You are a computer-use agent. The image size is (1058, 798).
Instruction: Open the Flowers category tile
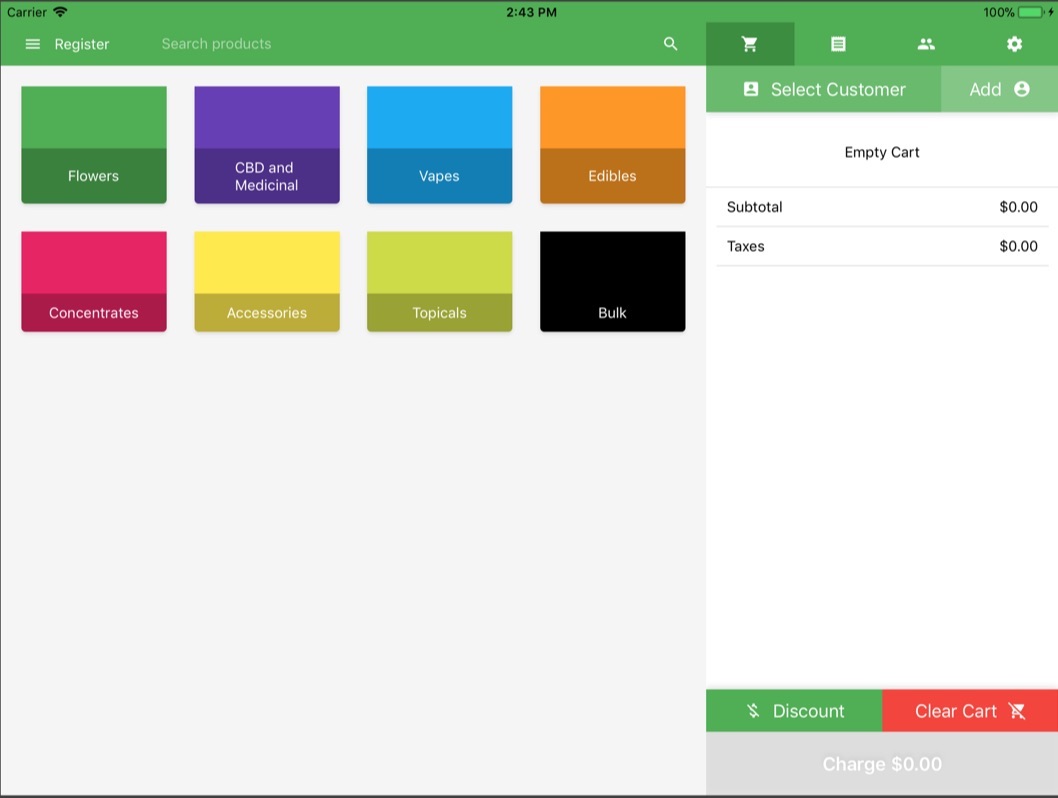pyautogui.click(x=94, y=145)
